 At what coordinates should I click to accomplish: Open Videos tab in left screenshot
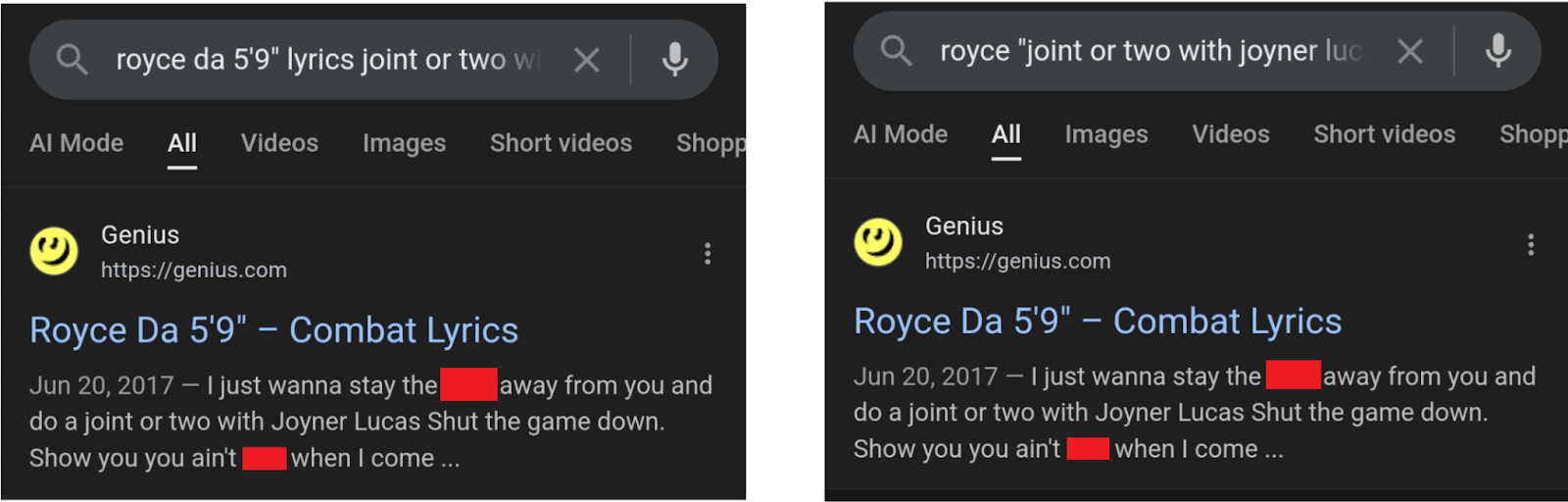pos(279,143)
